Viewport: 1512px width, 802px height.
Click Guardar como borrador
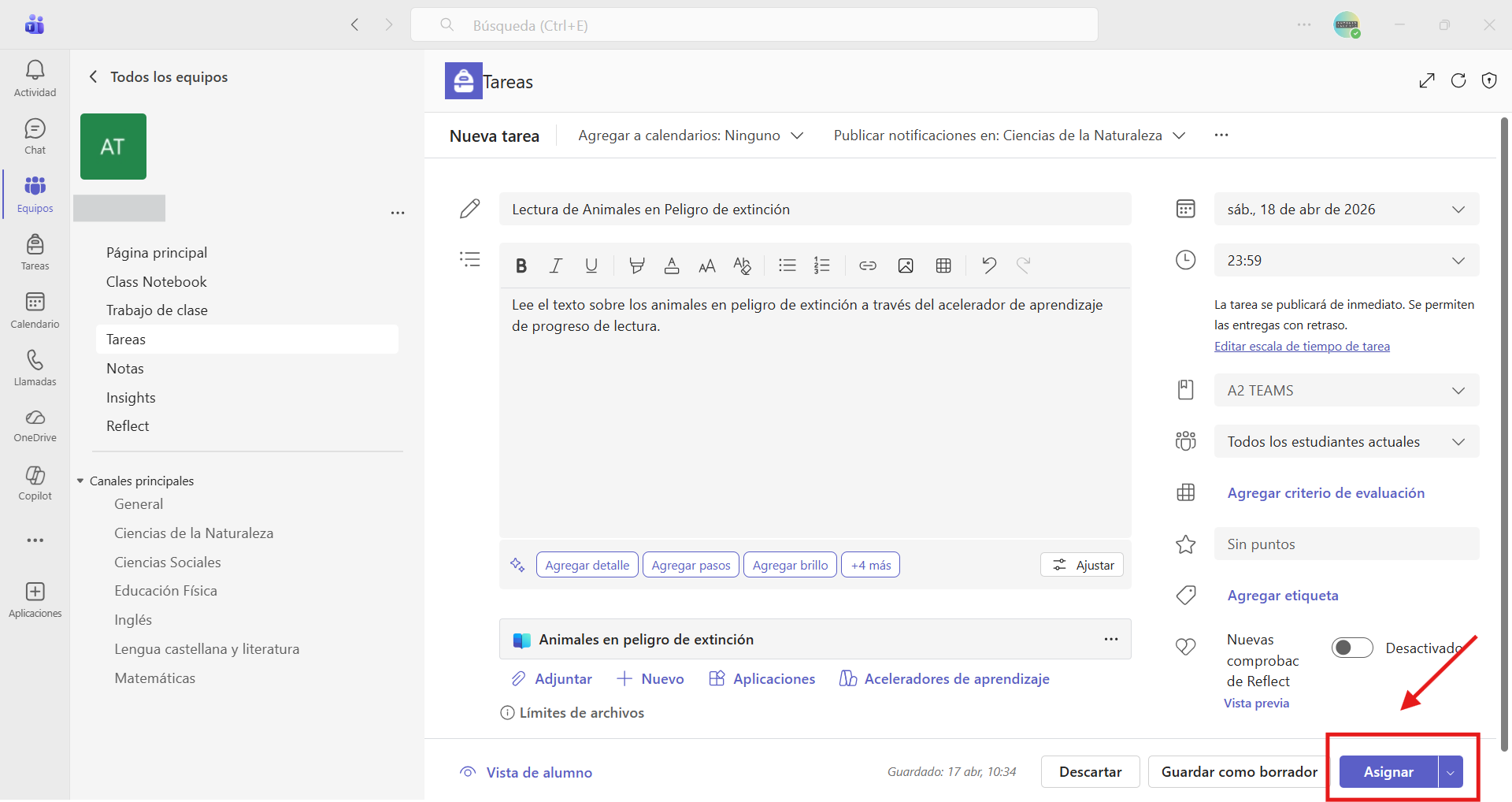[x=1240, y=772]
